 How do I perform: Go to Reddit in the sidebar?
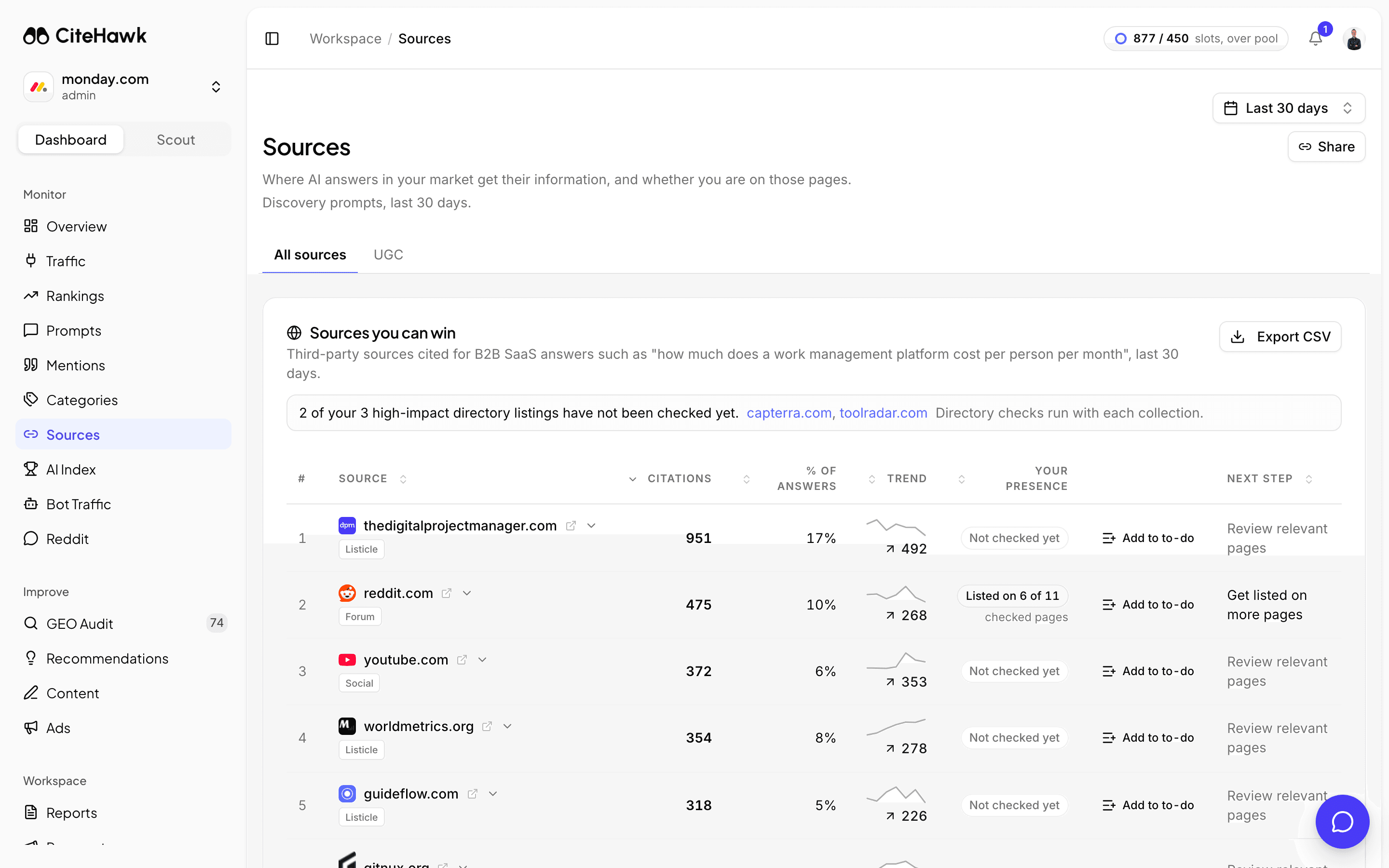(x=123, y=539)
